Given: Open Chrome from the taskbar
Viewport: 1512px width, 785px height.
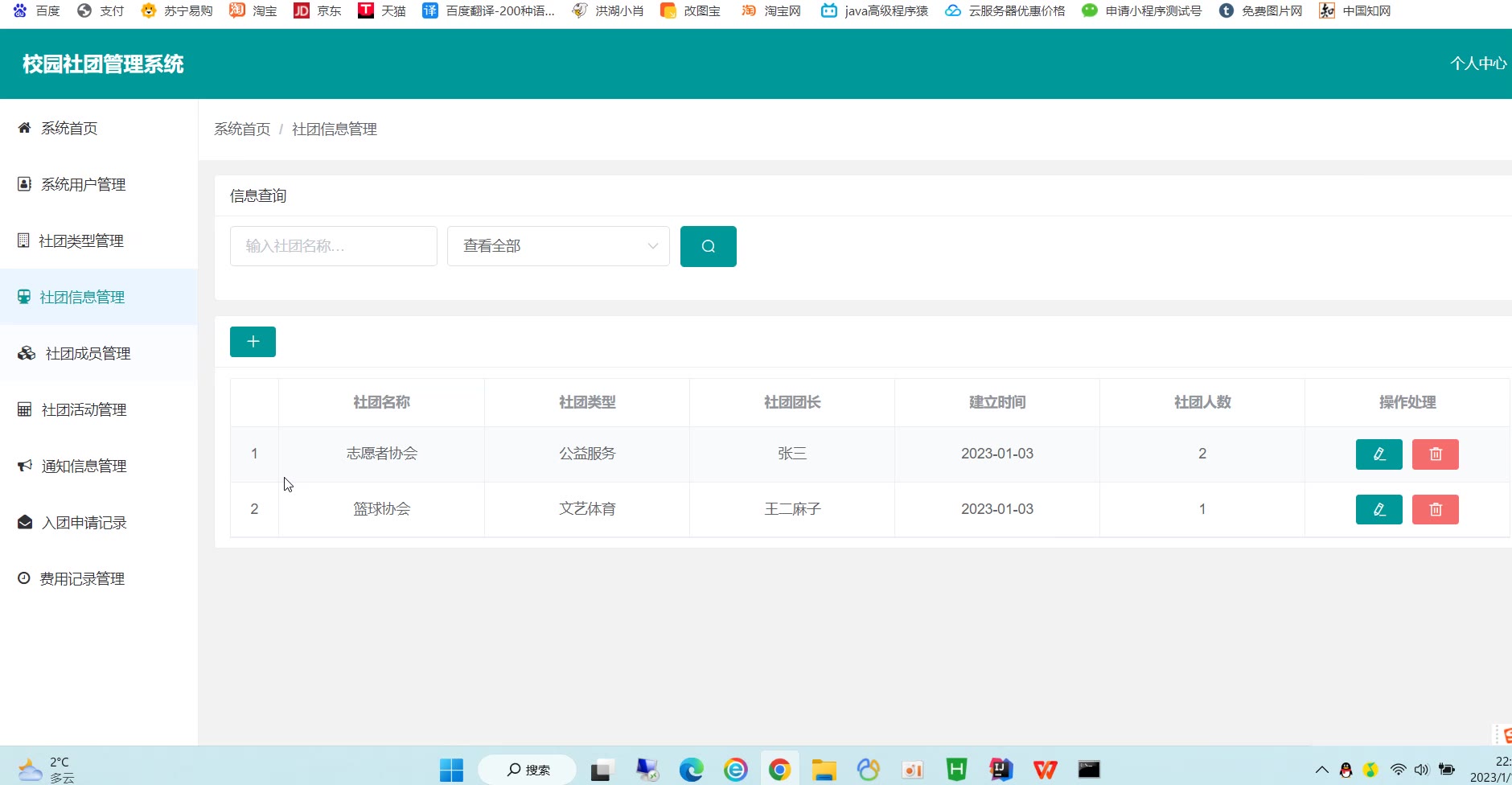Looking at the screenshot, I should pos(779,770).
